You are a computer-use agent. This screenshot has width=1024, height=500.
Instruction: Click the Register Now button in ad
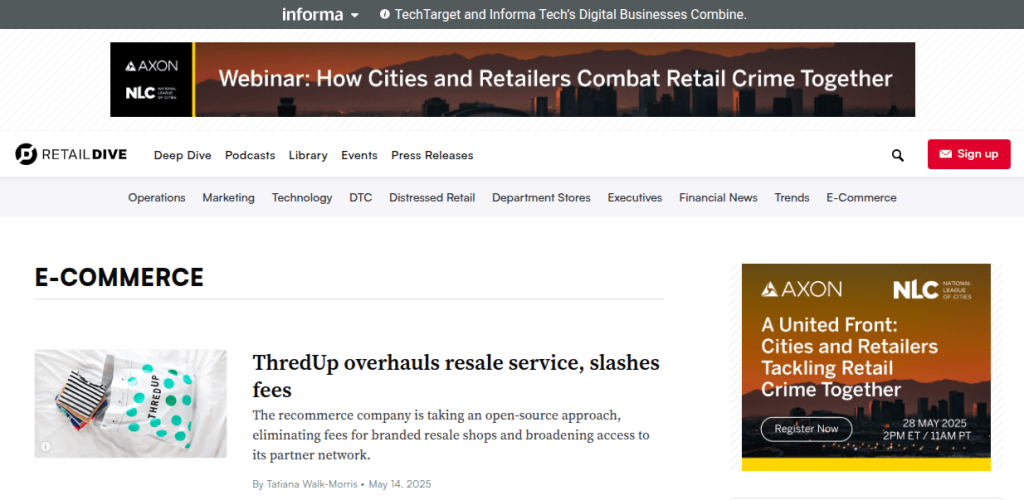point(807,429)
